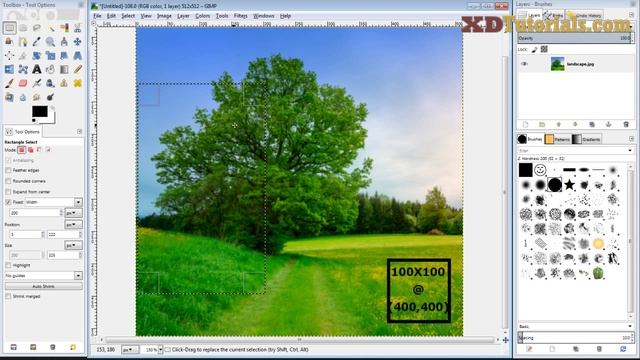The width and height of the screenshot is (640, 360).
Task: Select the Ellipse Select tool
Action: 23,28
